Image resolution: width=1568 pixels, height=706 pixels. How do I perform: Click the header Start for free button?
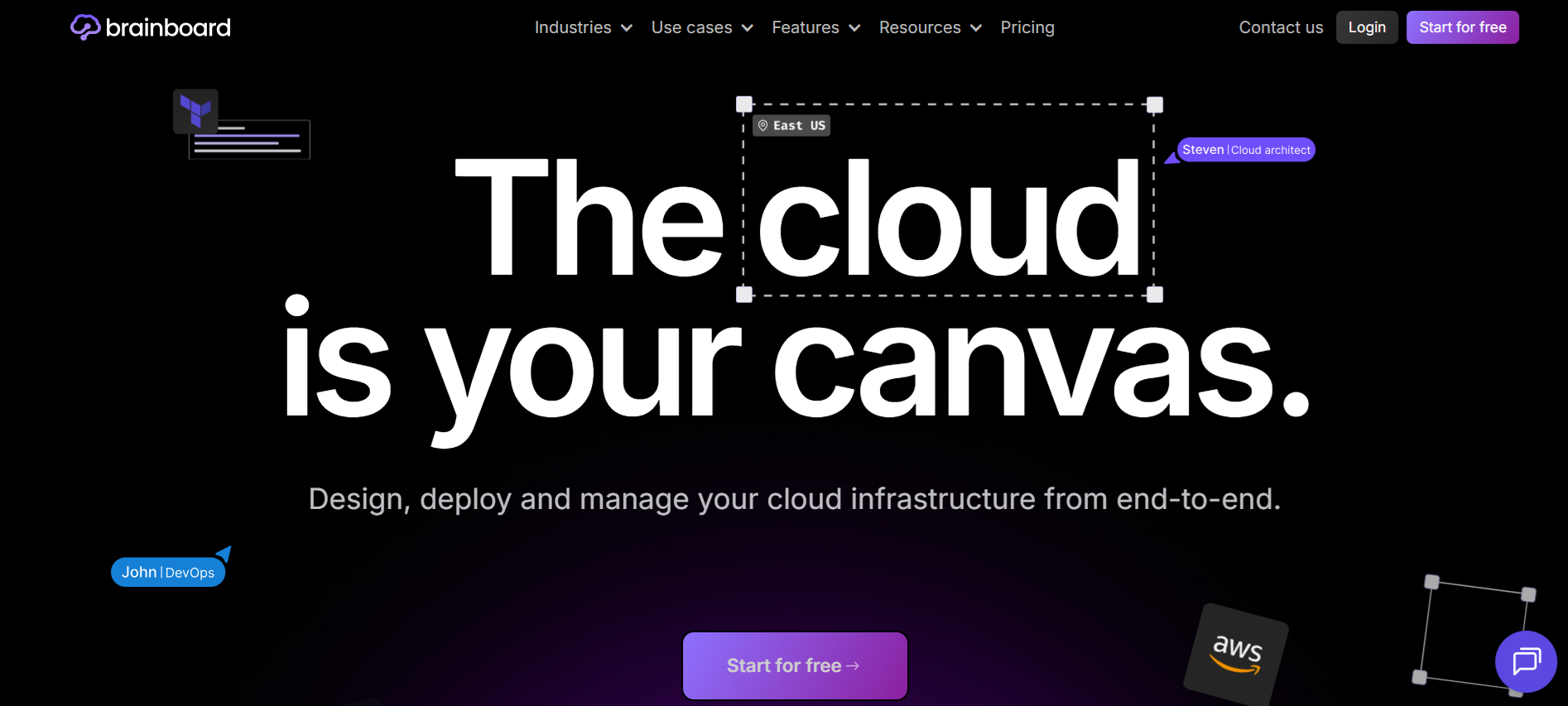(x=1463, y=27)
